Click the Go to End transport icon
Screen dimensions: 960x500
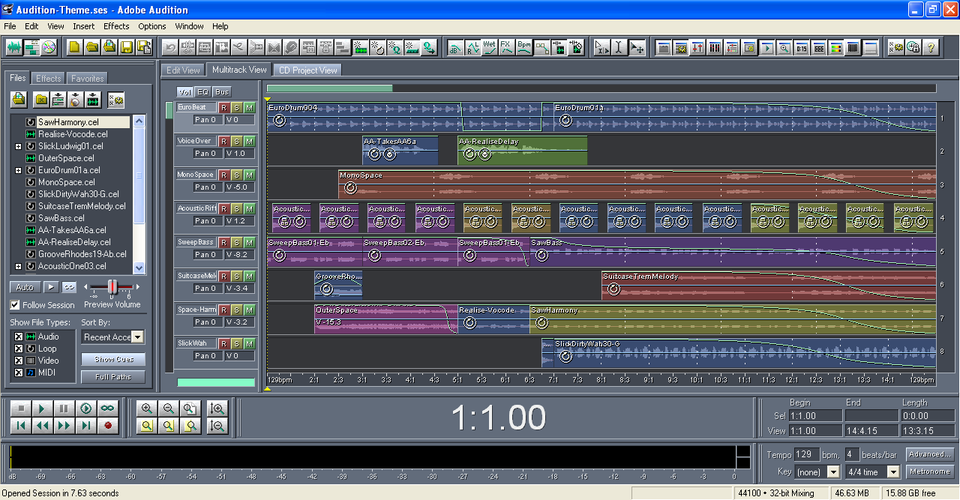[85, 425]
